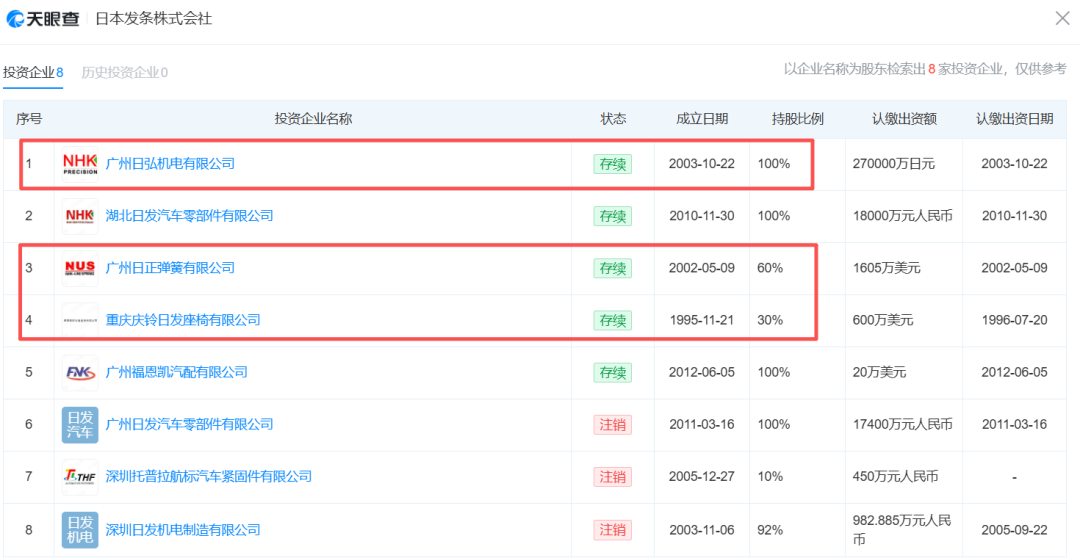
Task: Click the 18000万元人民币 capital cell
Action: point(903,216)
